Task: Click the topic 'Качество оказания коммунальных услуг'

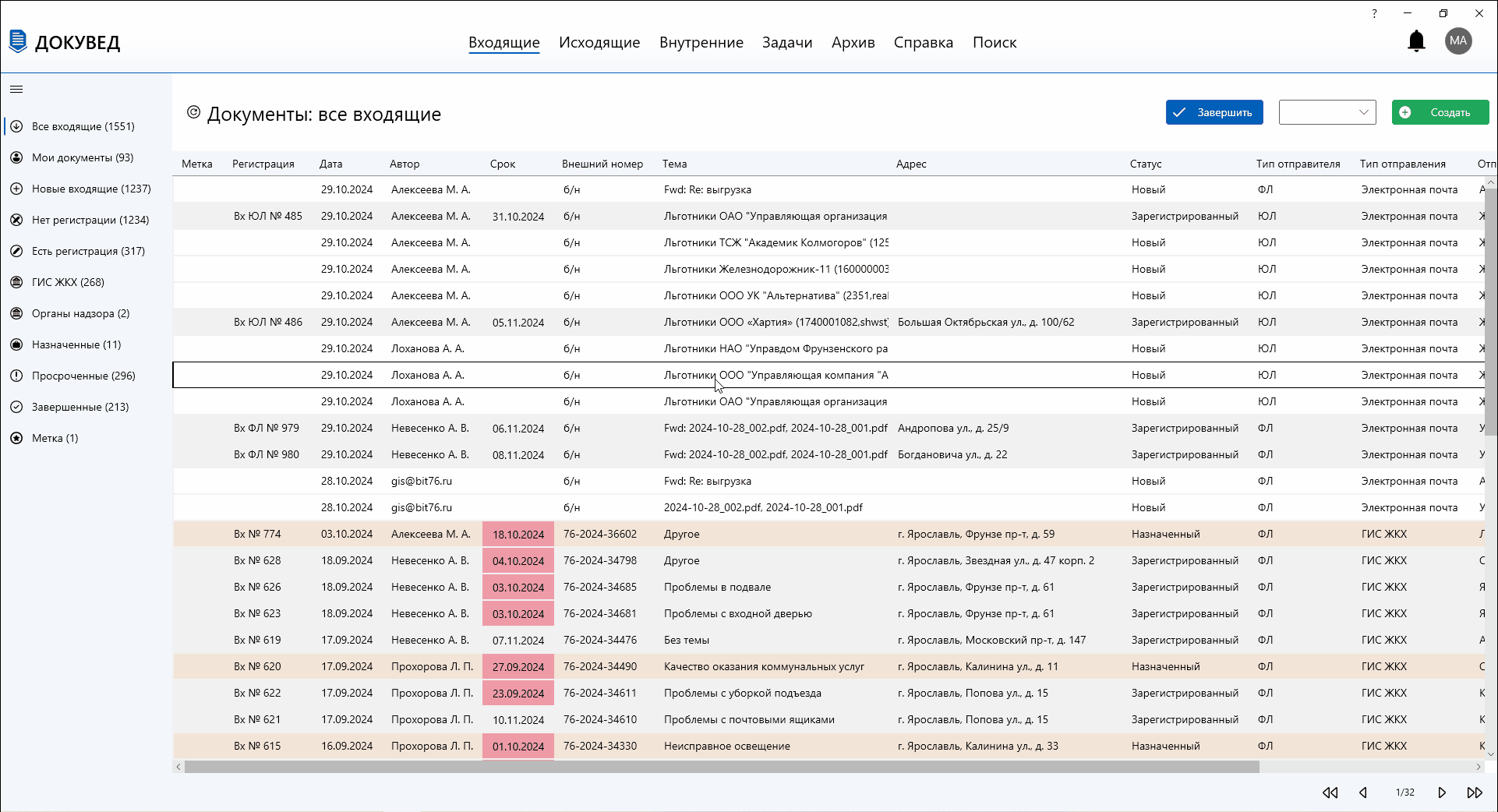Action: [x=764, y=666]
